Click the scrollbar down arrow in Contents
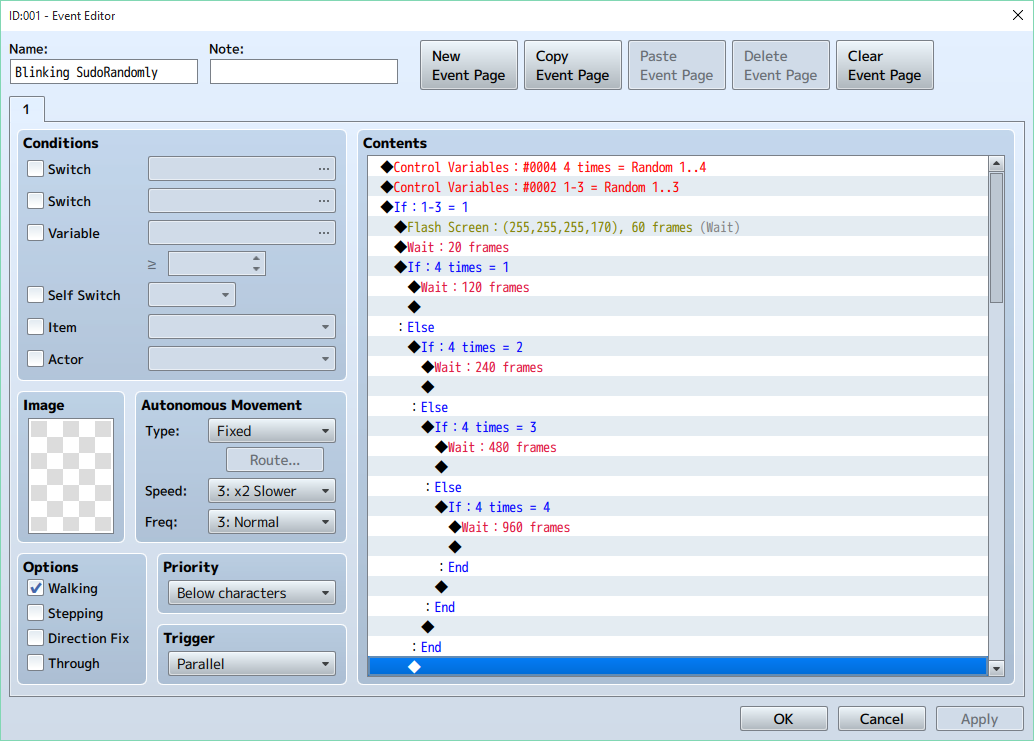This screenshot has height=741, width=1034. pyautogui.click(x=996, y=667)
